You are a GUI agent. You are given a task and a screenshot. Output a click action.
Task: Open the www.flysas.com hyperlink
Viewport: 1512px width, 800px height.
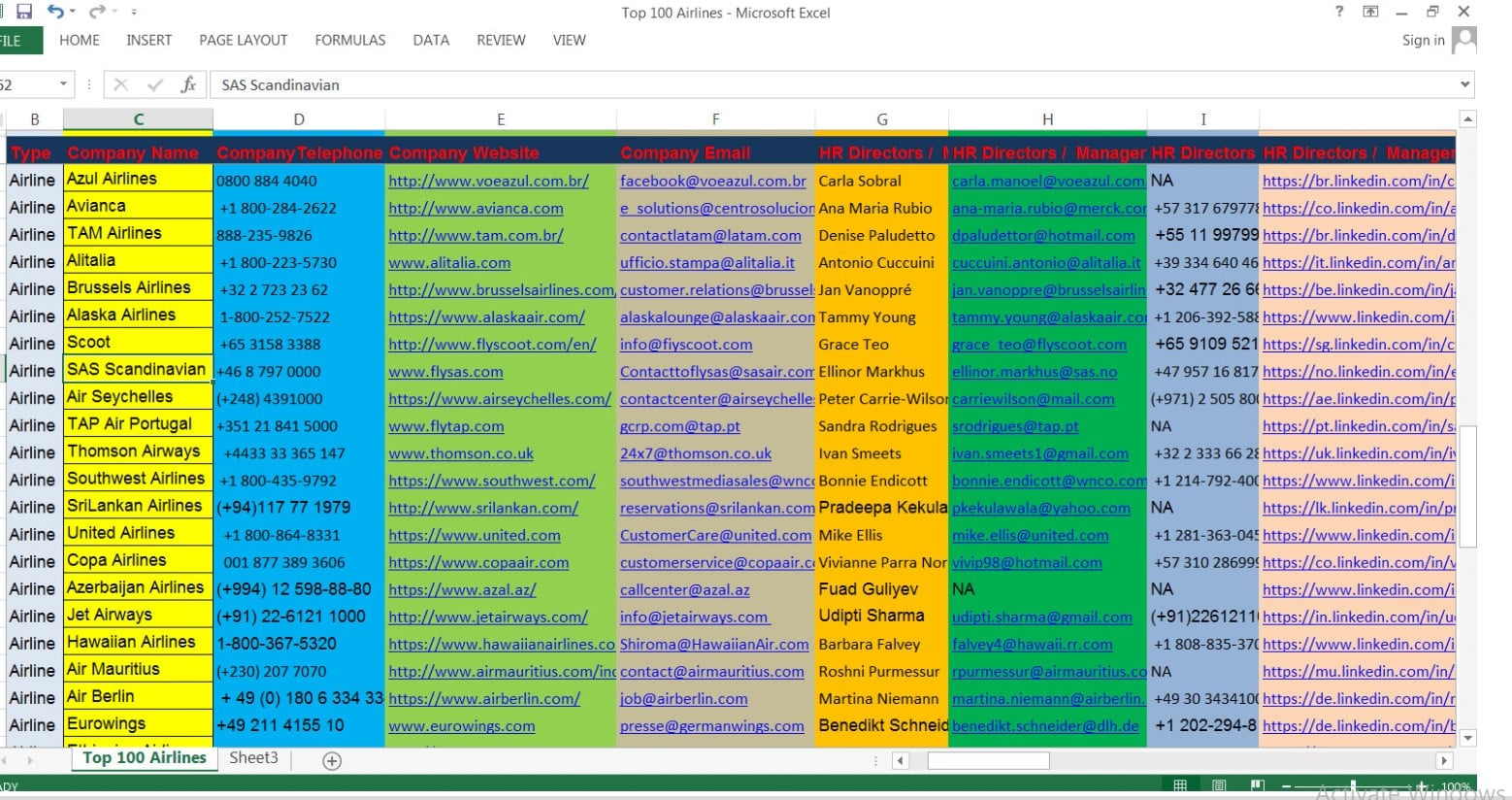(444, 371)
